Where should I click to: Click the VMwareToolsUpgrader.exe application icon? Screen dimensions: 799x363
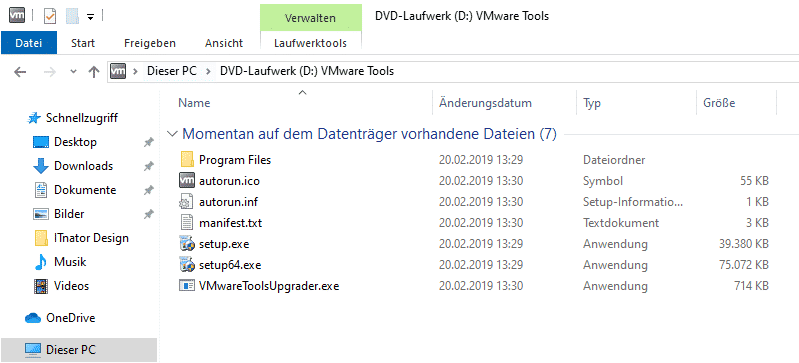pos(187,286)
